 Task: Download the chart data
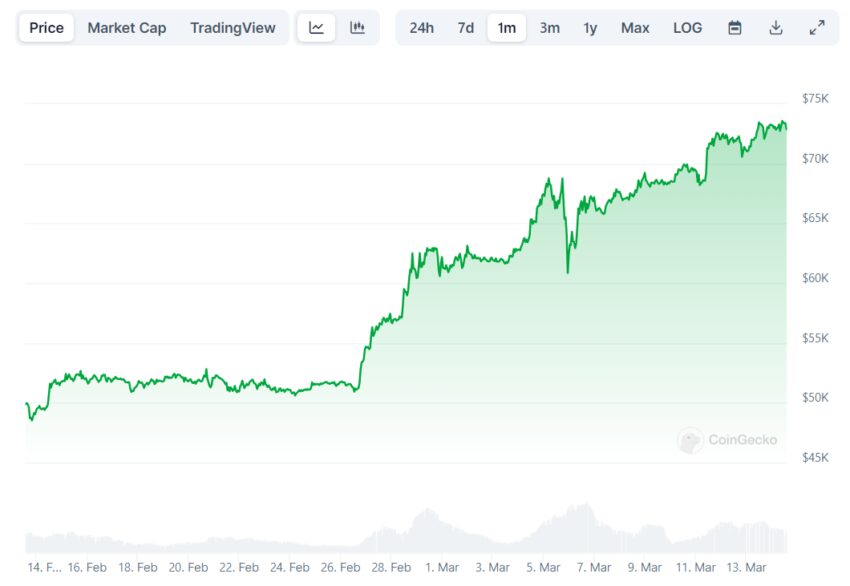pos(775,28)
